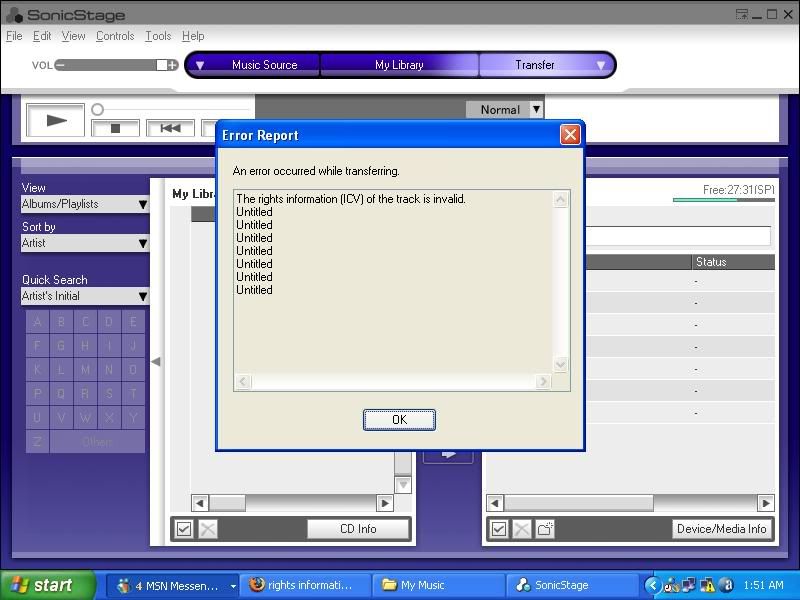Click the device list horizontal scrollbar thumb
The width and height of the screenshot is (800, 600).
[579, 503]
